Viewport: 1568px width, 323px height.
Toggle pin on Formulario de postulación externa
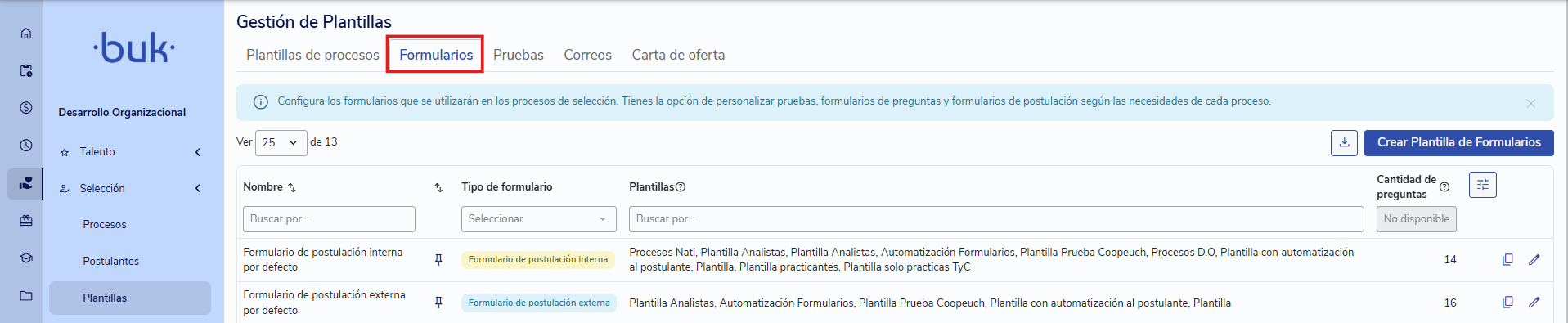pyautogui.click(x=438, y=303)
